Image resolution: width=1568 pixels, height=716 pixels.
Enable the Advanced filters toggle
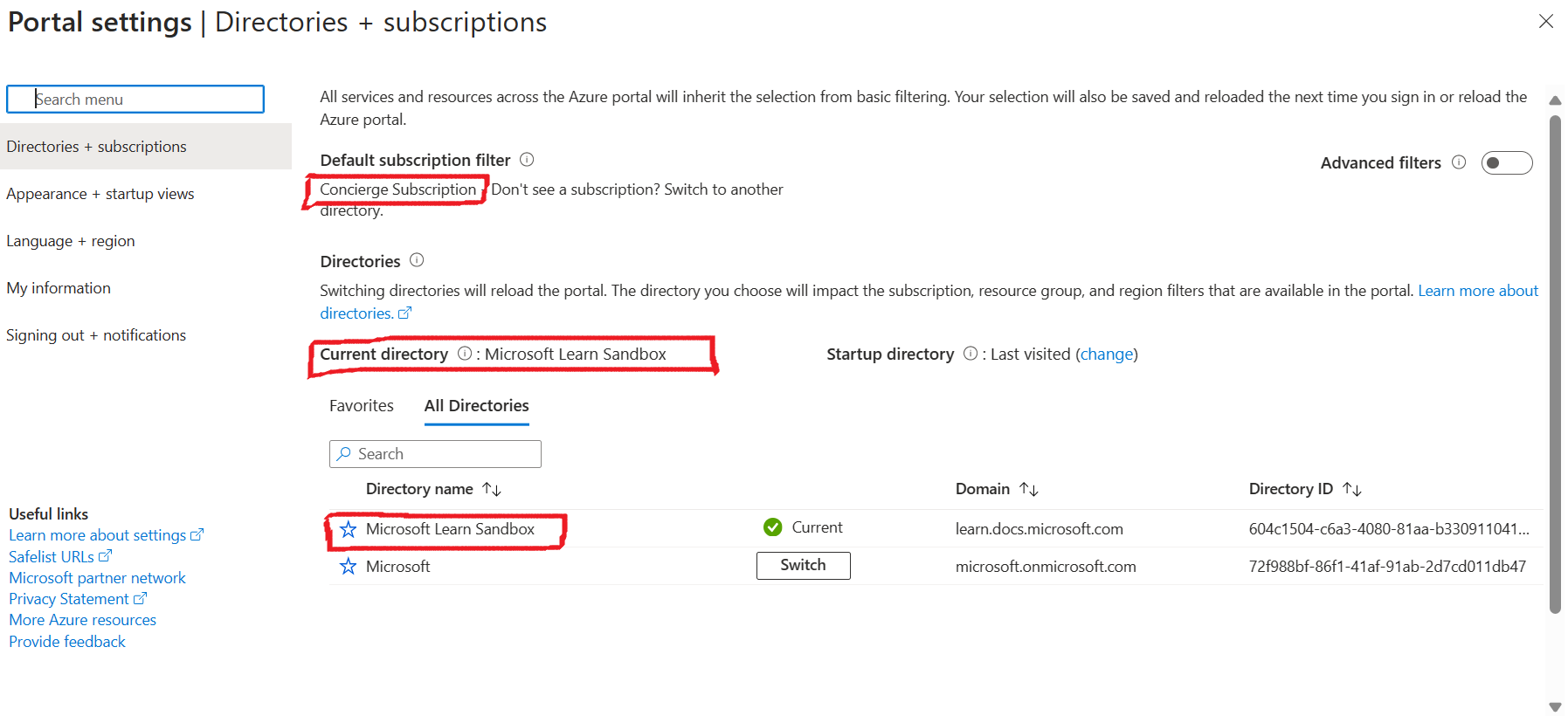1507,162
